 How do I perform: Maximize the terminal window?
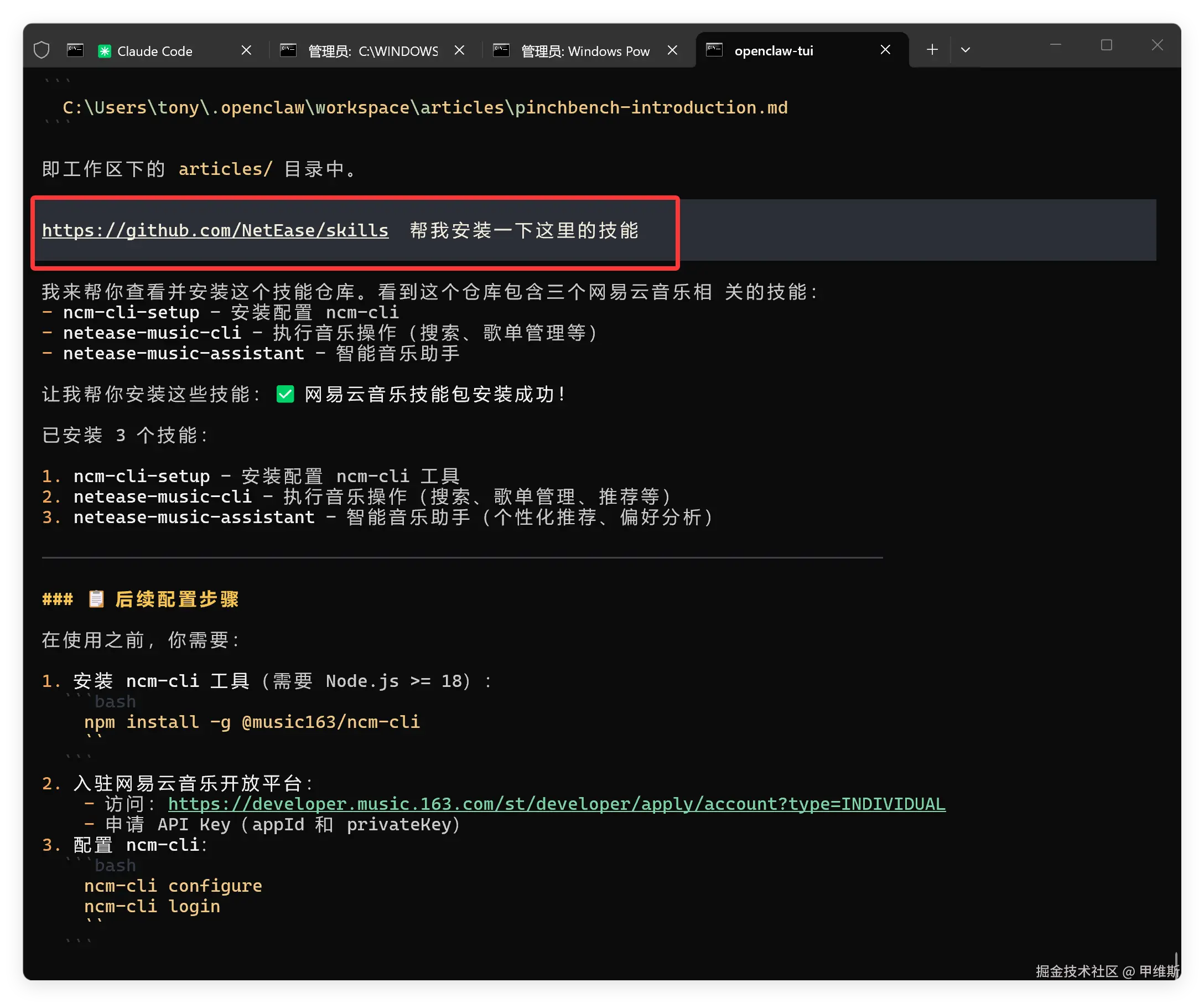point(1107,45)
